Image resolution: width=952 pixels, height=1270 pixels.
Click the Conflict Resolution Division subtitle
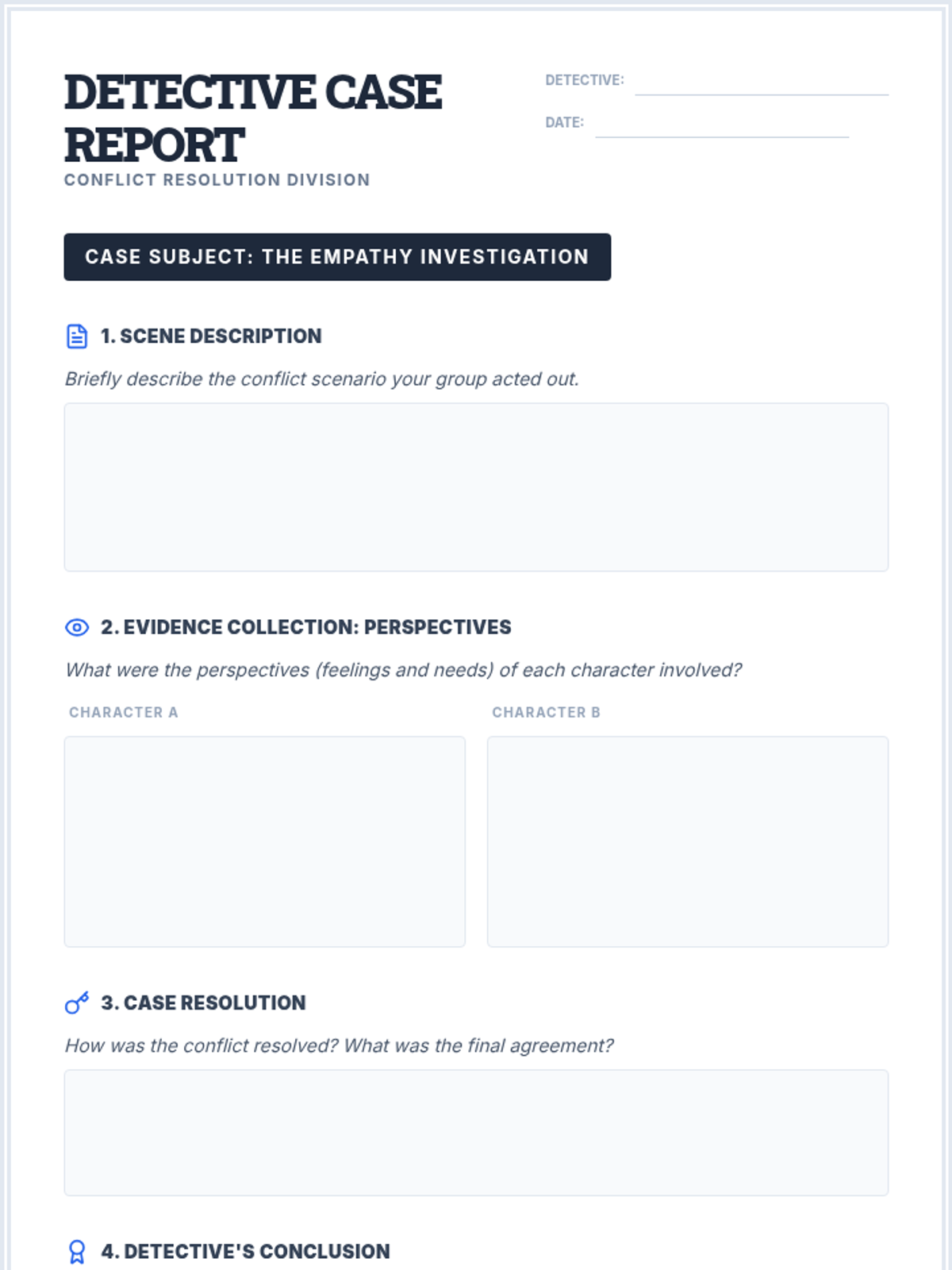[217, 180]
